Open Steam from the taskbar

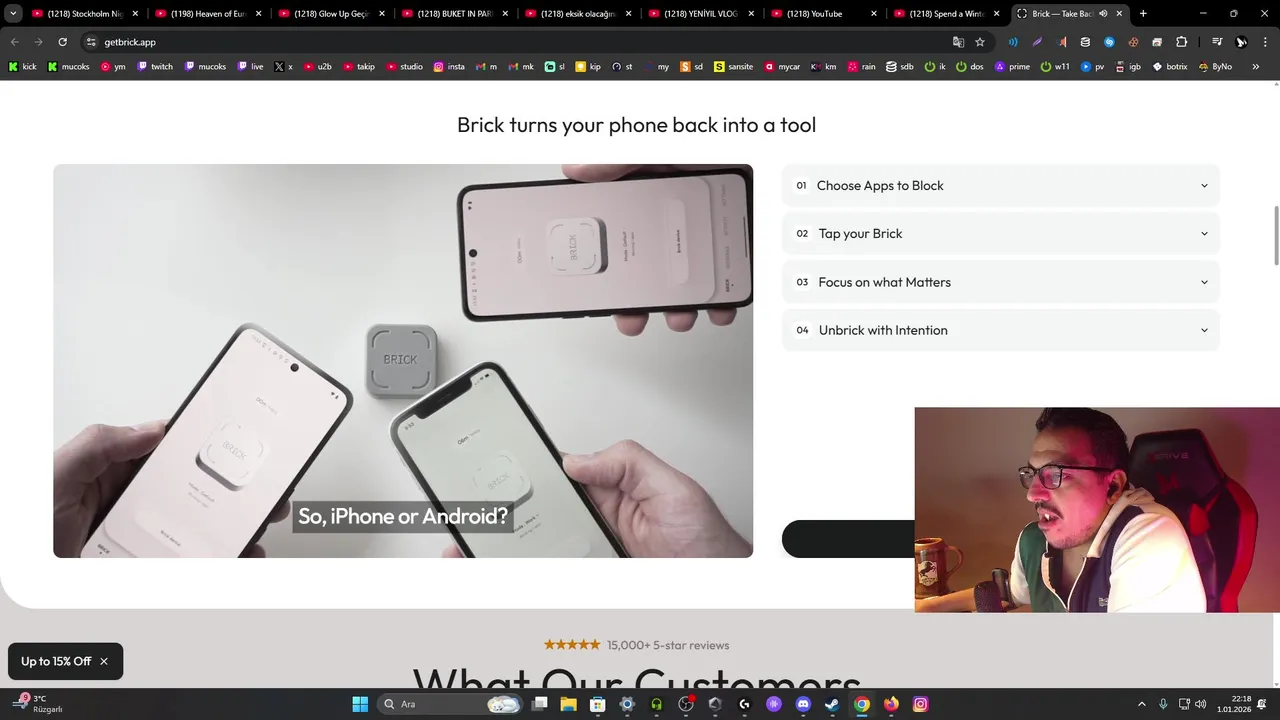pyautogui.click(x=832, y=704)
